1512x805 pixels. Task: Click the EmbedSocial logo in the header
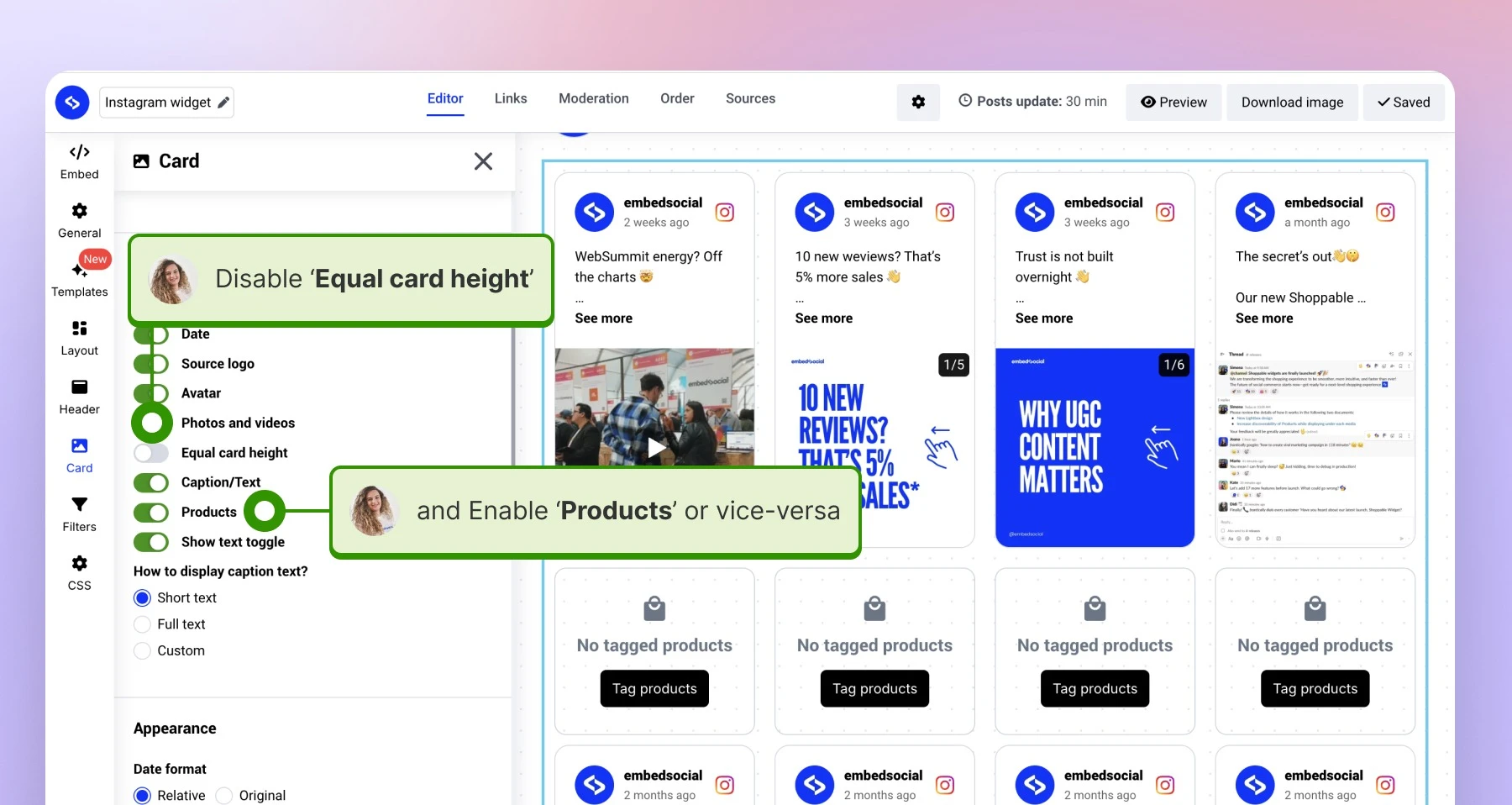pyautogui.click(x=72, y=103)
